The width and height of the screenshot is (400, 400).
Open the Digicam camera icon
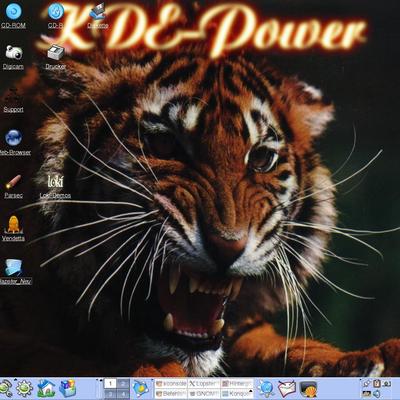tap(13, 57)
